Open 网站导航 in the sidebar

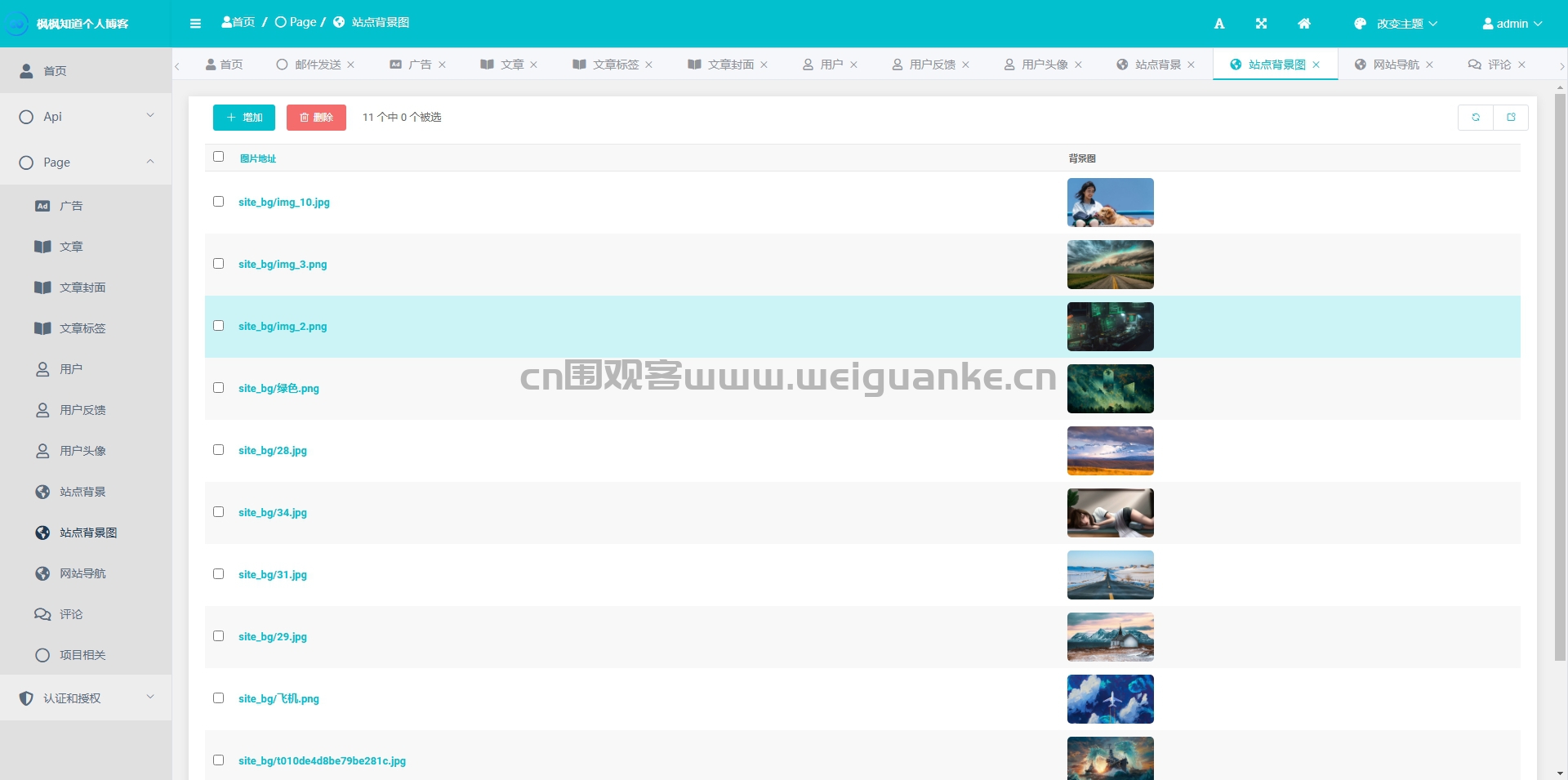(86, 573)
